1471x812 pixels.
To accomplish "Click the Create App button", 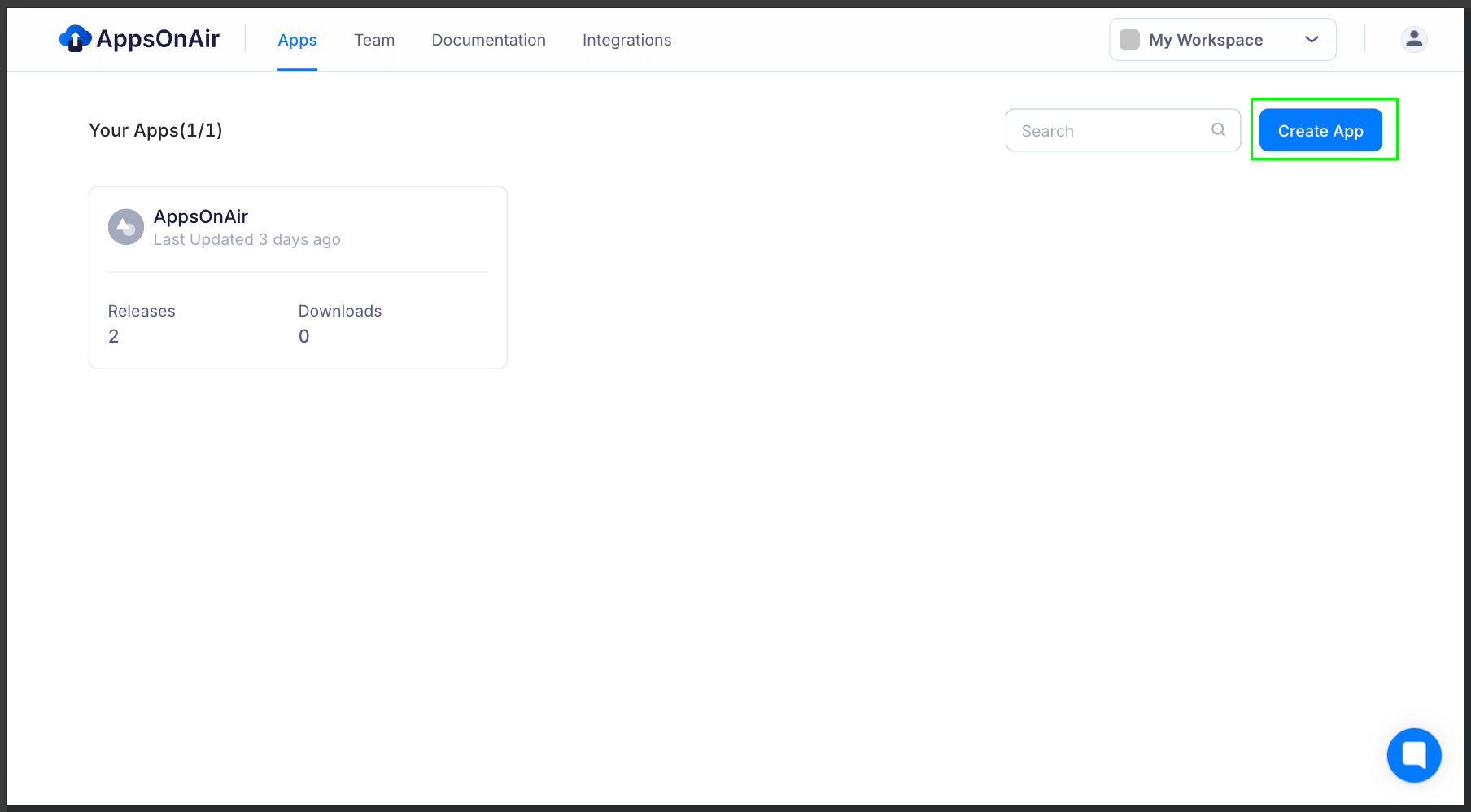I will [1320, 130].
